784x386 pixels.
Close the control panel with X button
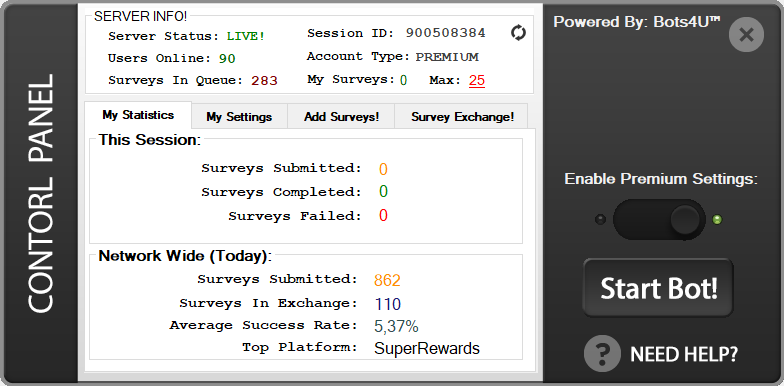[x=746, y=34]
